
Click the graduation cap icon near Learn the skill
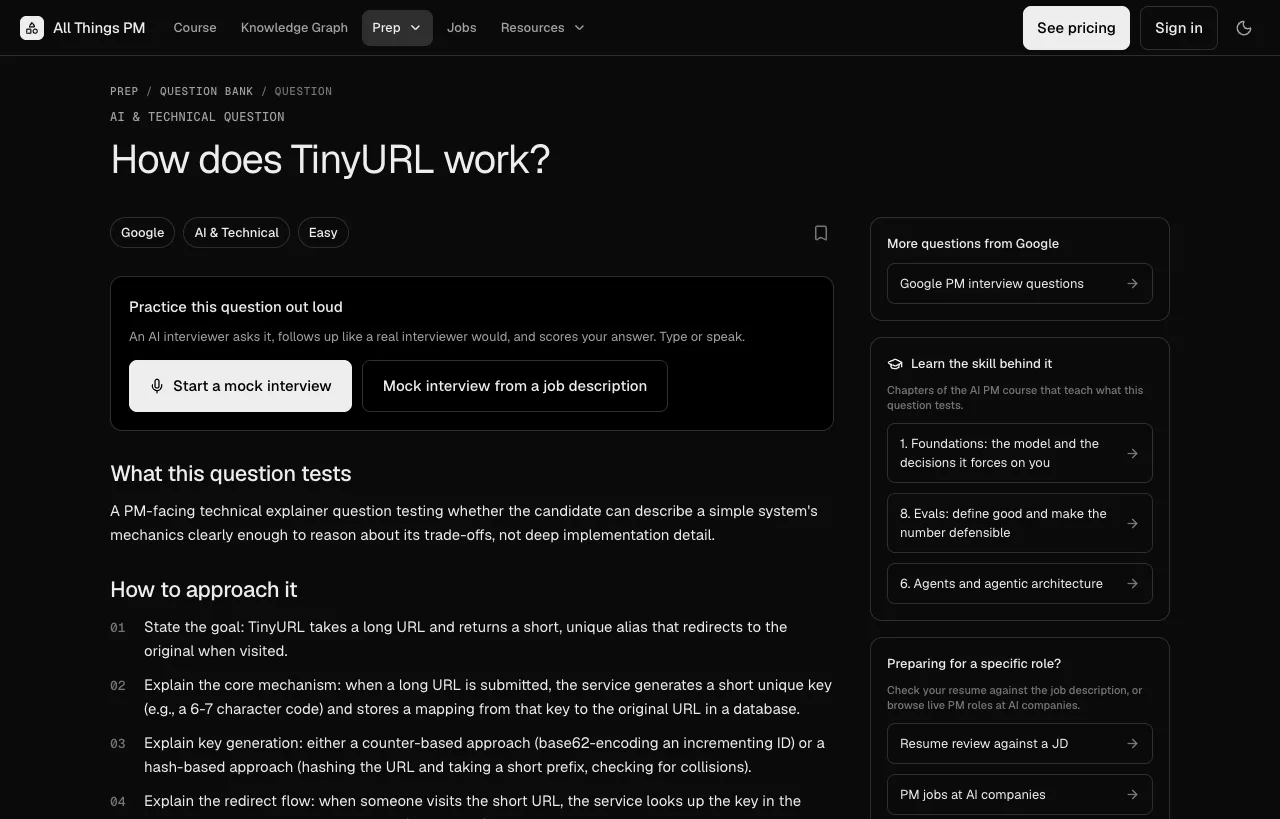(895, 364)
